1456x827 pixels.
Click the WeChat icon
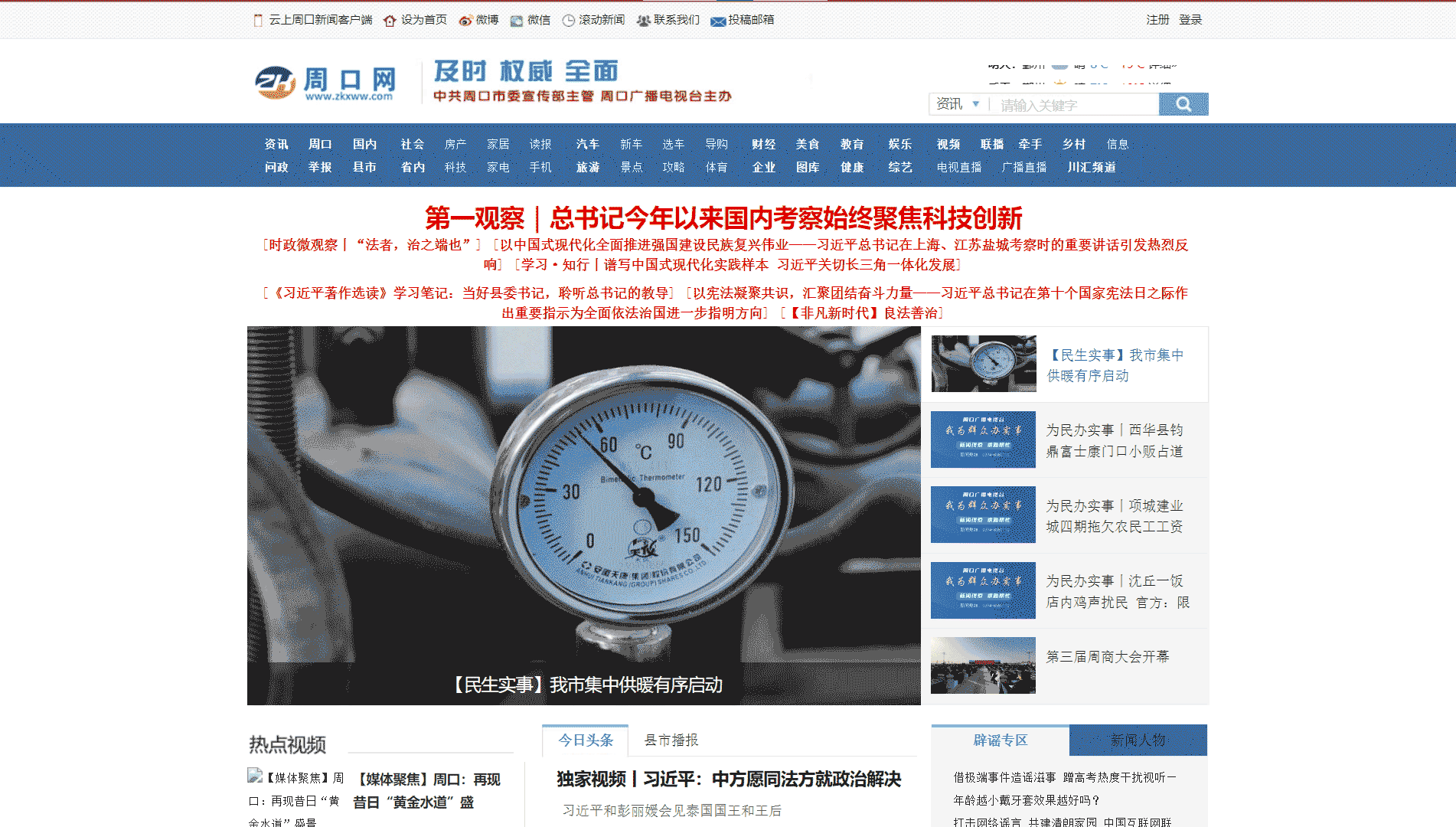click(517, 21)
